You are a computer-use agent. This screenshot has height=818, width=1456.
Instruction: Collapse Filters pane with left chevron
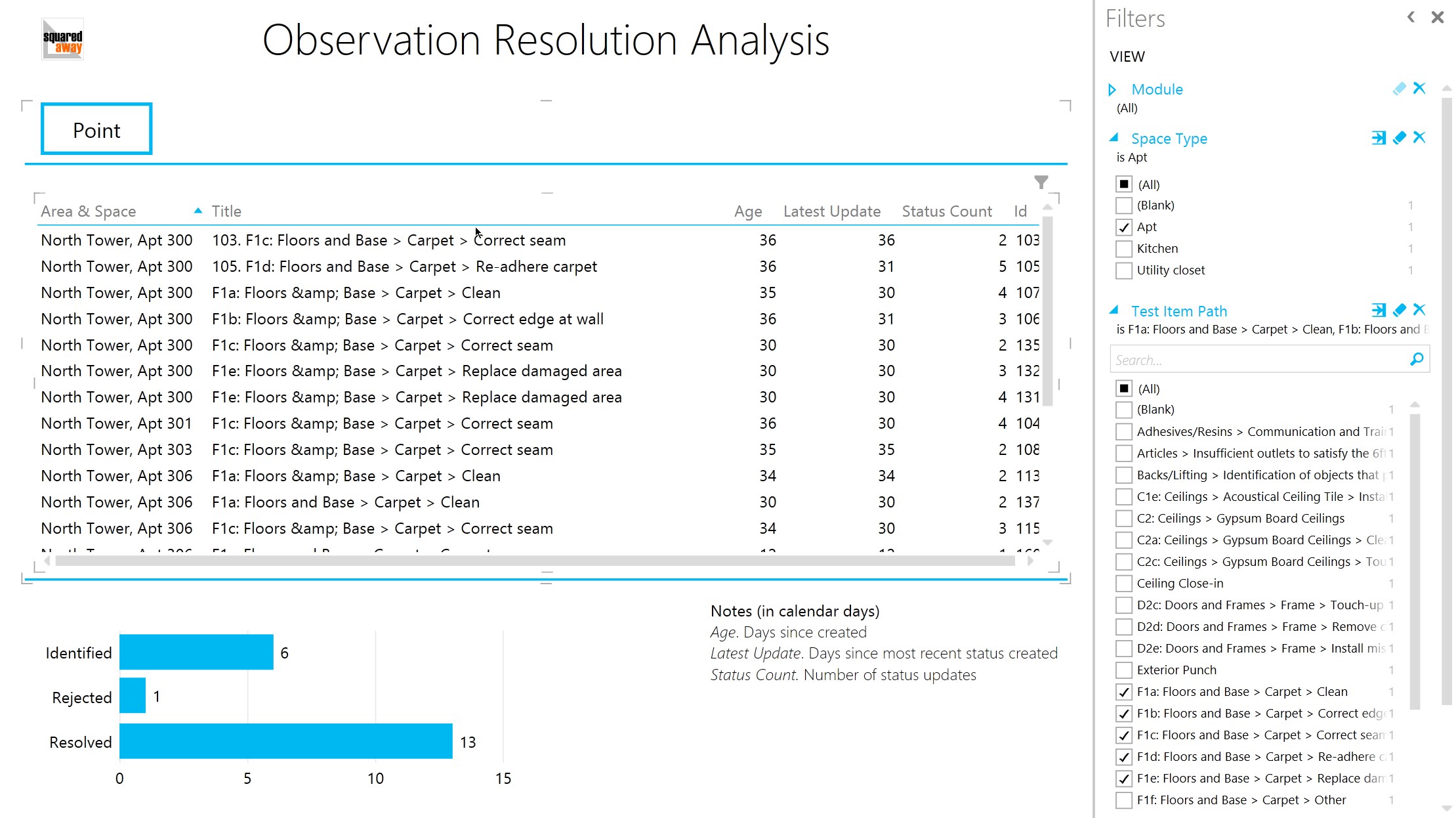pos(1411,18)
